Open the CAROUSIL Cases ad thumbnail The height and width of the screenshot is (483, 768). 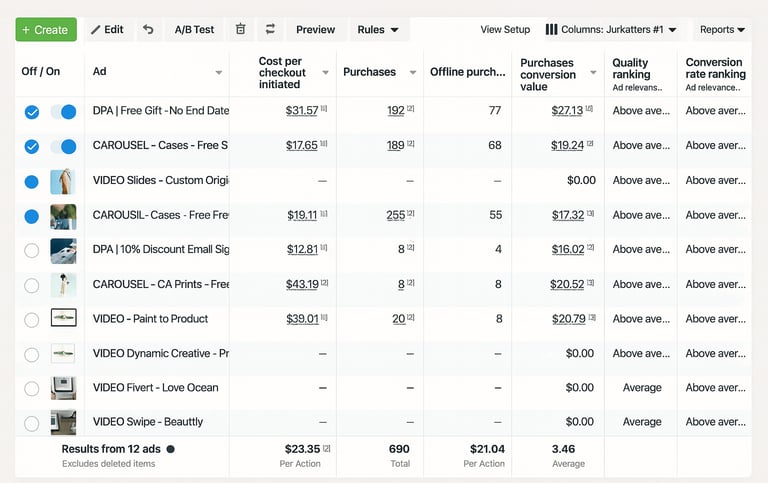tap(63, 217)
